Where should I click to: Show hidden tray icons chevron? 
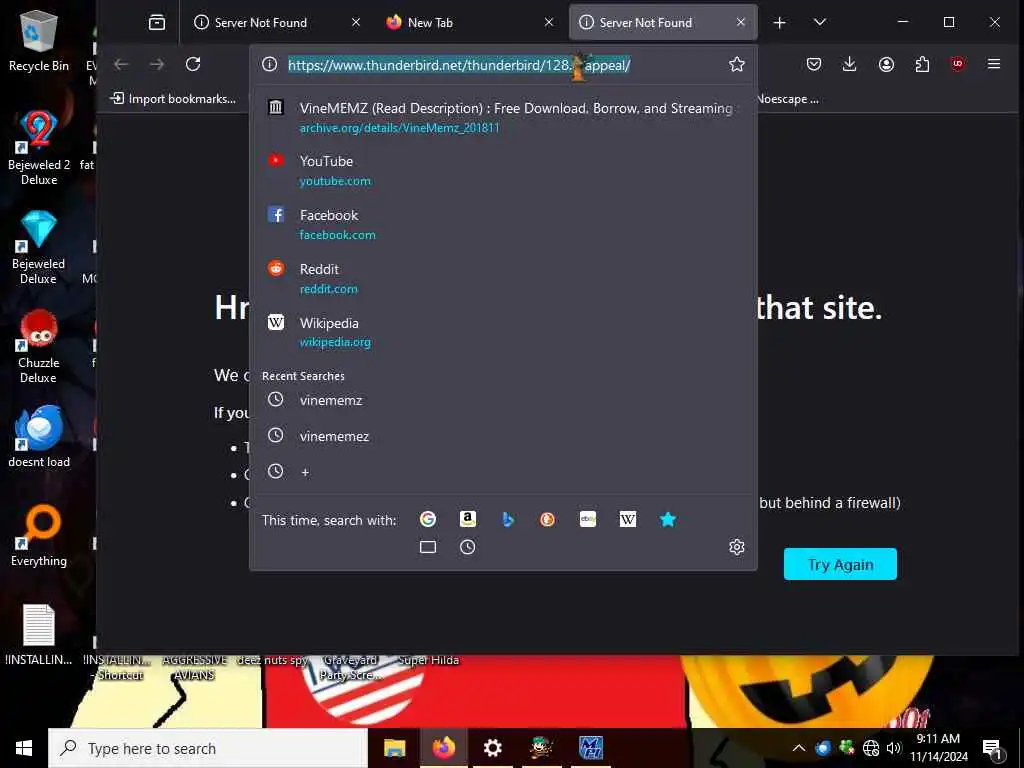click(x=799, y=748)
